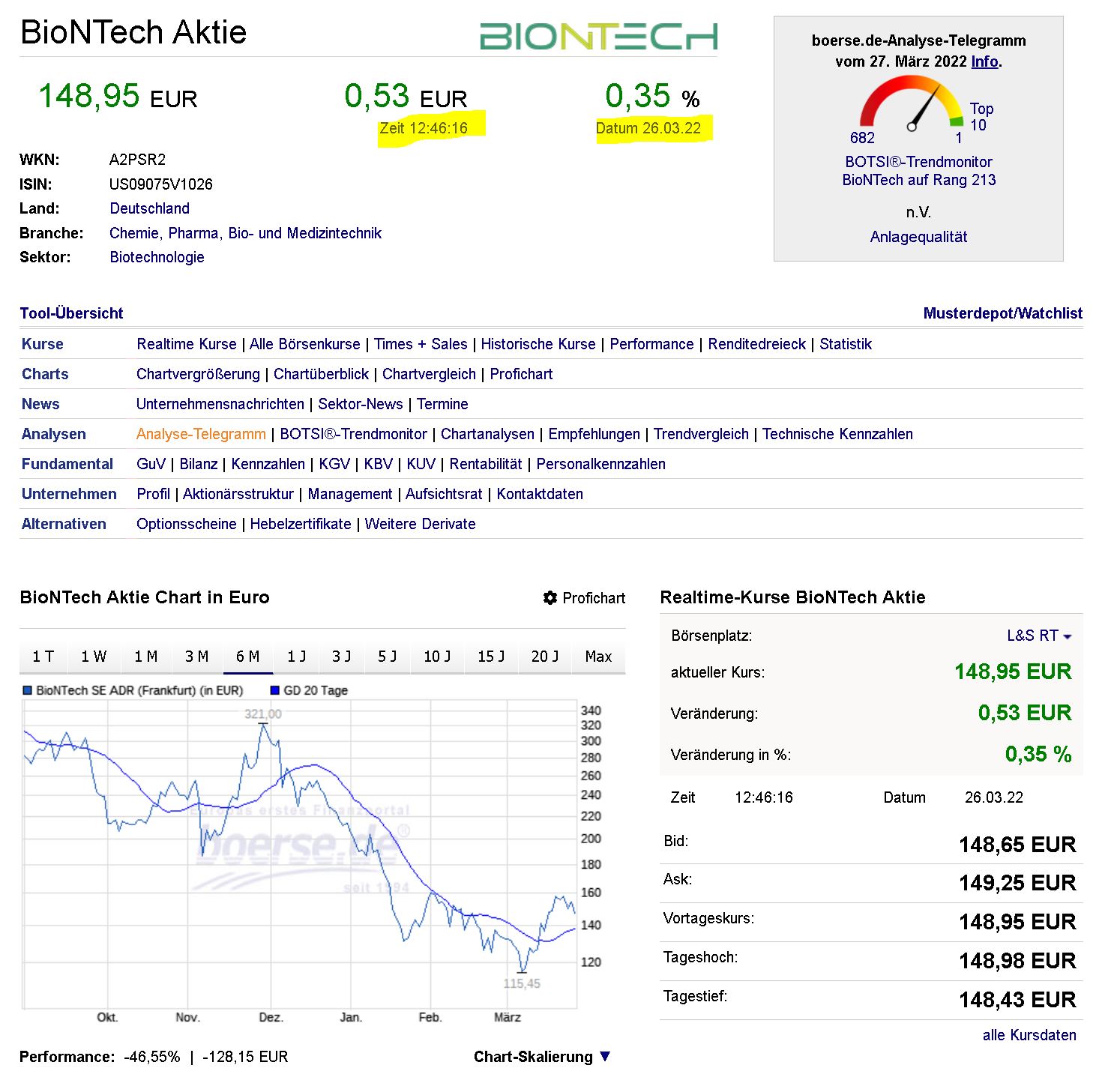Open the Biotechnologie sector link
1120x1074 pixels.
pyautogui.click(x=157, y=257)
